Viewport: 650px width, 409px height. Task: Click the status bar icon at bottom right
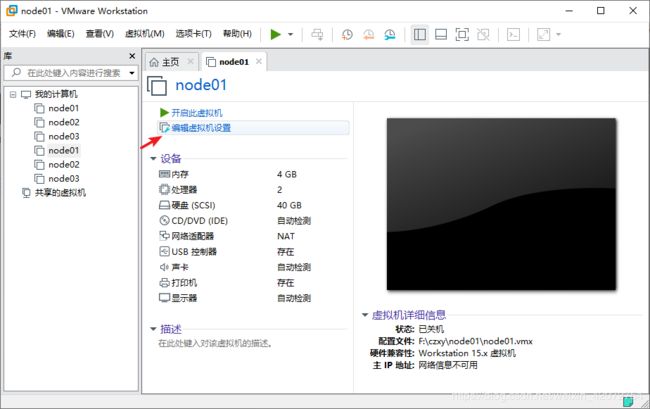coord(628,402)
